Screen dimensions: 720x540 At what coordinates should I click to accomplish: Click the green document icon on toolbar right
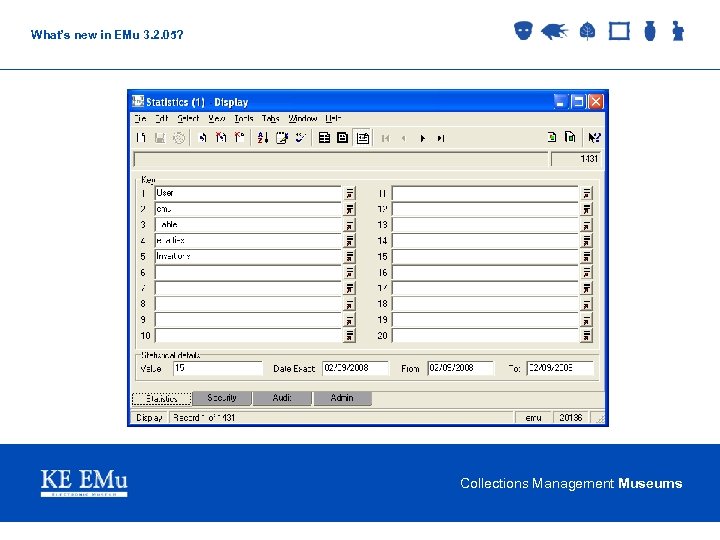pos(552,137)
